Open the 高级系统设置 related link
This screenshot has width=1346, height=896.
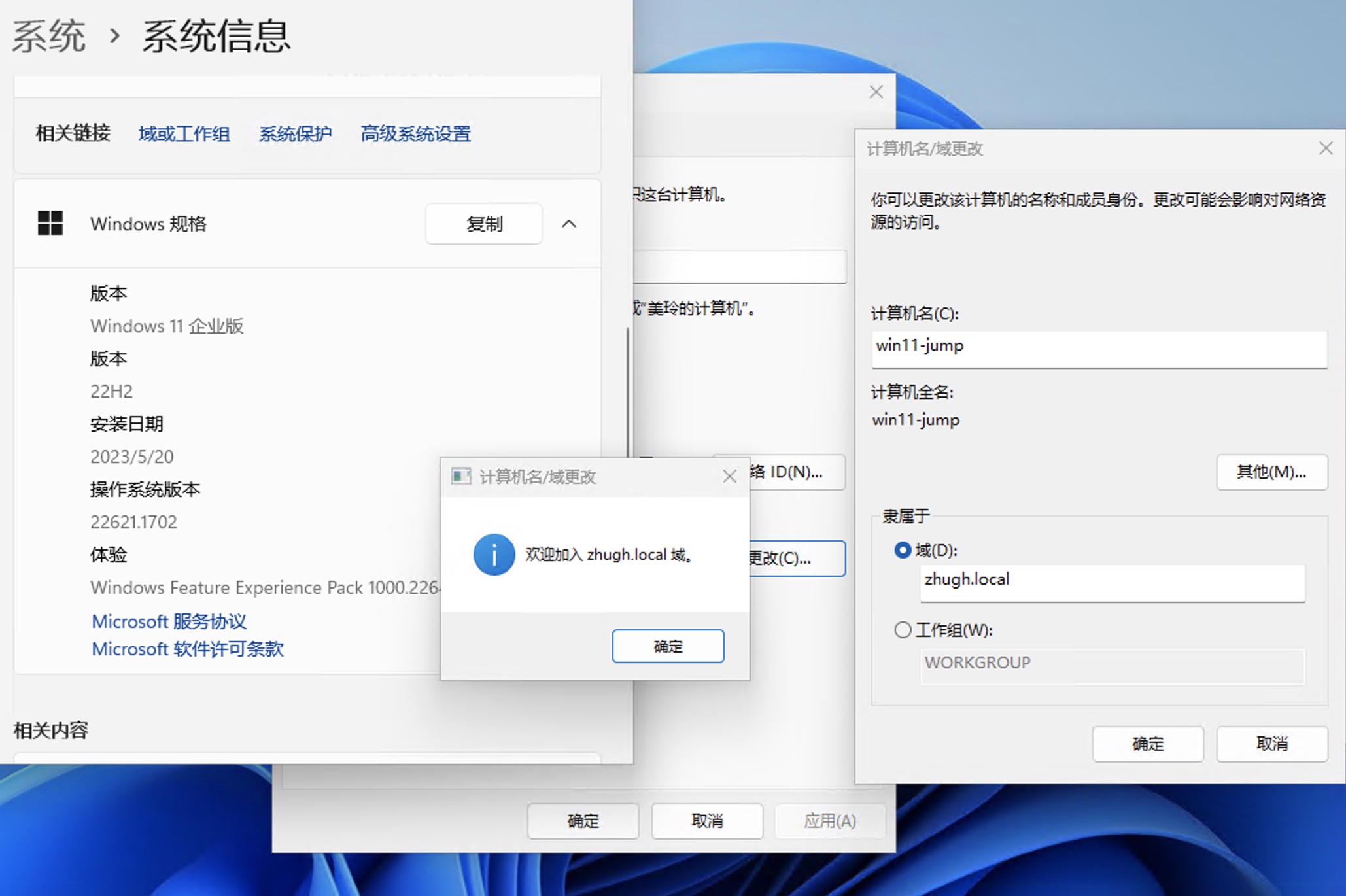pyautogui.click(x=416, y=134)
